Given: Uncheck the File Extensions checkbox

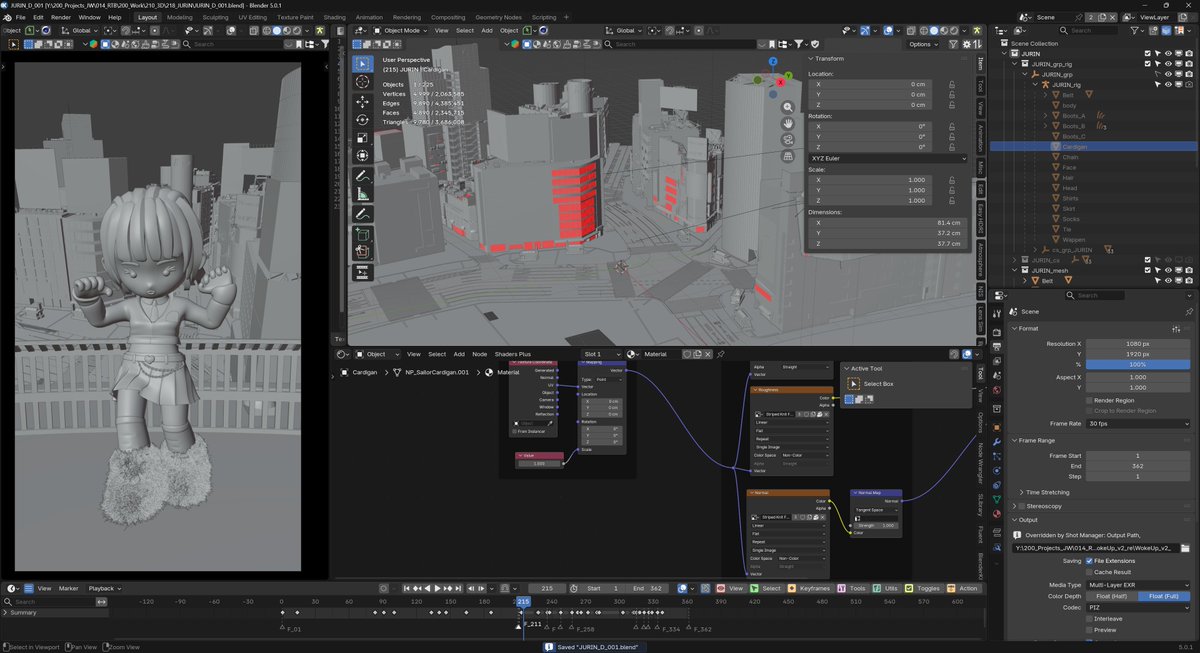Looking at the screenshot, I should 1089,561.
